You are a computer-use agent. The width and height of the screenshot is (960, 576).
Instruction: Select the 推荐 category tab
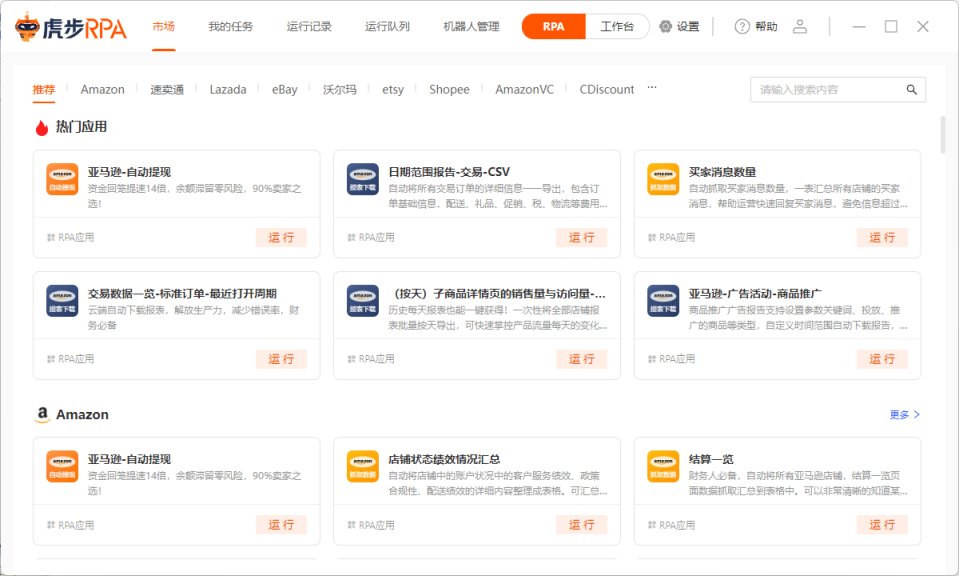43,89
